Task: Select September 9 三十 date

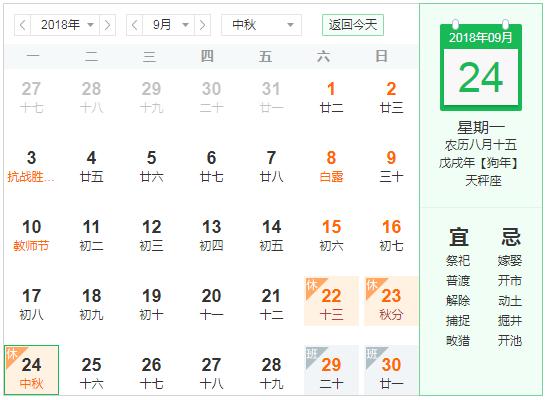Action: [x=391, y=166]
